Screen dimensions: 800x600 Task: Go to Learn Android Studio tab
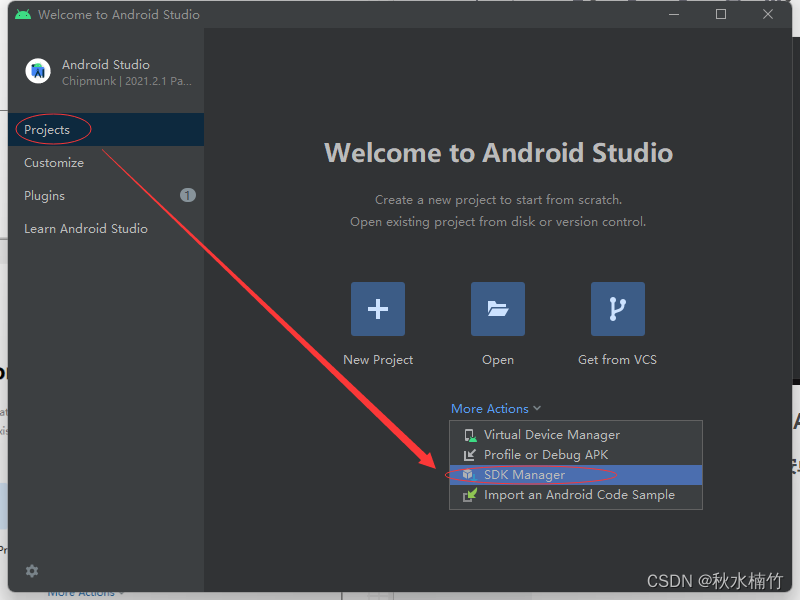click(106, 229)
